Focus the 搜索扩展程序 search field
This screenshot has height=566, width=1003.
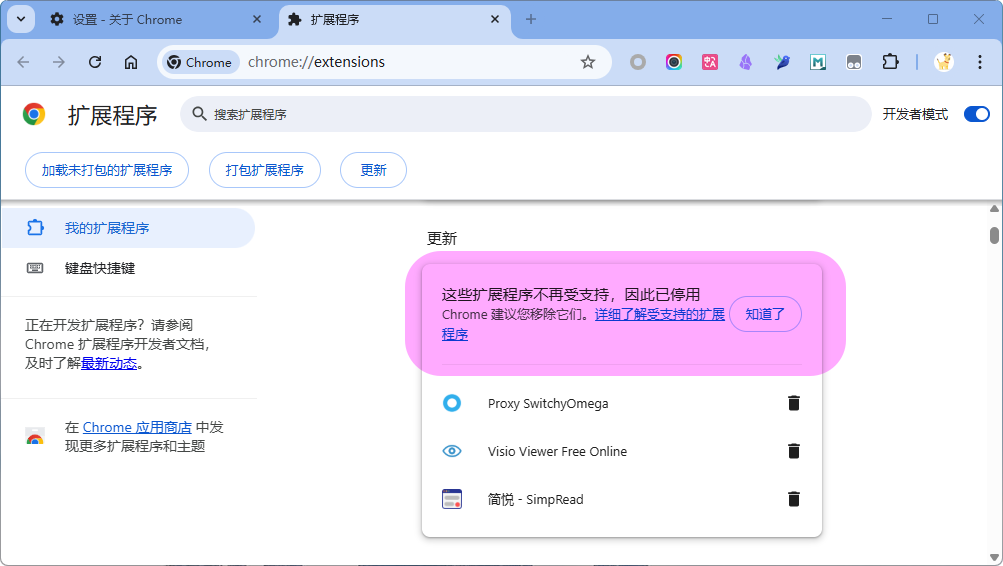click(x=526, y=114)
